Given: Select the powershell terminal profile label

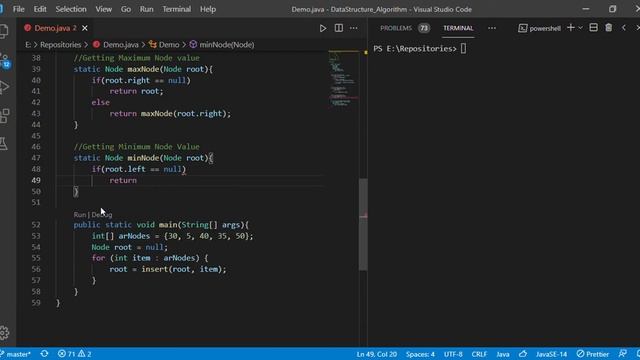Looking at the screenshot, I should (540, 28).
